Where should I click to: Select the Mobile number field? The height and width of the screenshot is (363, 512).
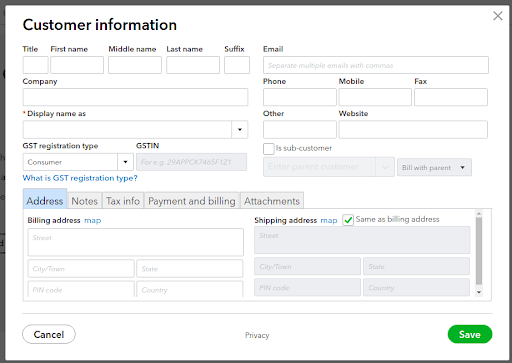(x=375, y=97)
